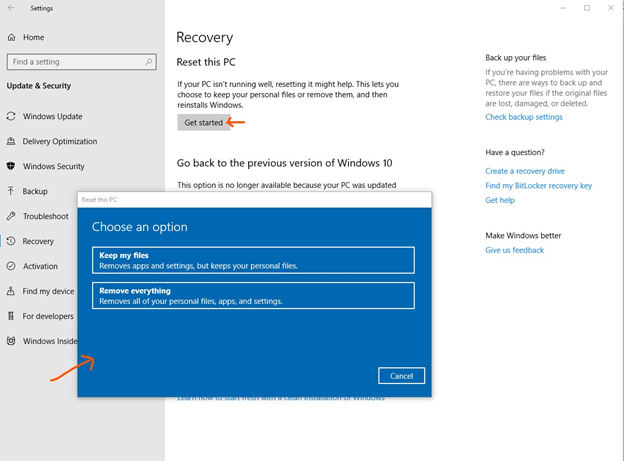Image resolution: width=624 pixels, height=461 pixels.
Task: Click into the Find a setting box
Action: coord(82,62)
